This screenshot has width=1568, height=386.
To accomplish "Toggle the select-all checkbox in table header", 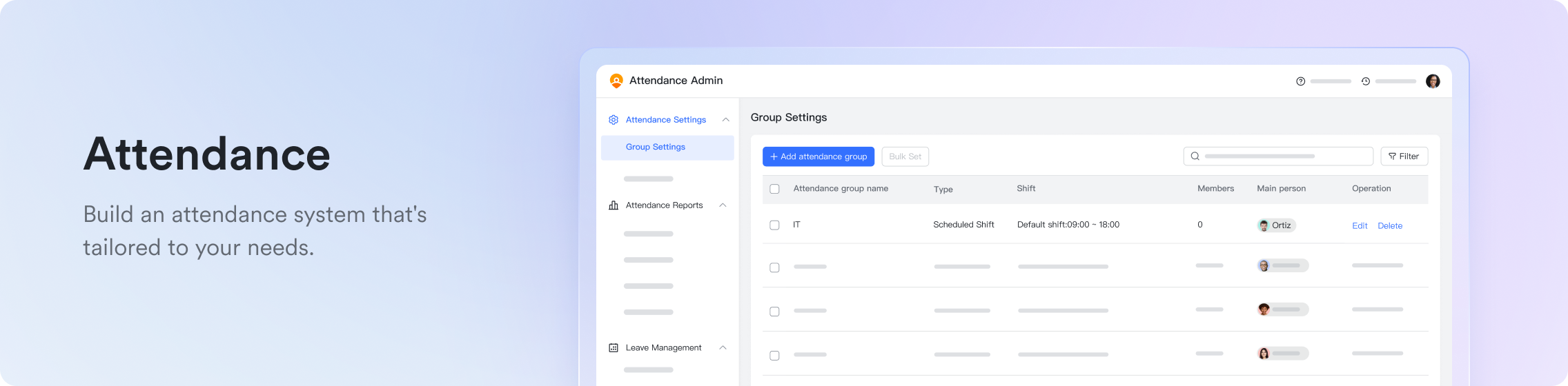I will [774, 189].
